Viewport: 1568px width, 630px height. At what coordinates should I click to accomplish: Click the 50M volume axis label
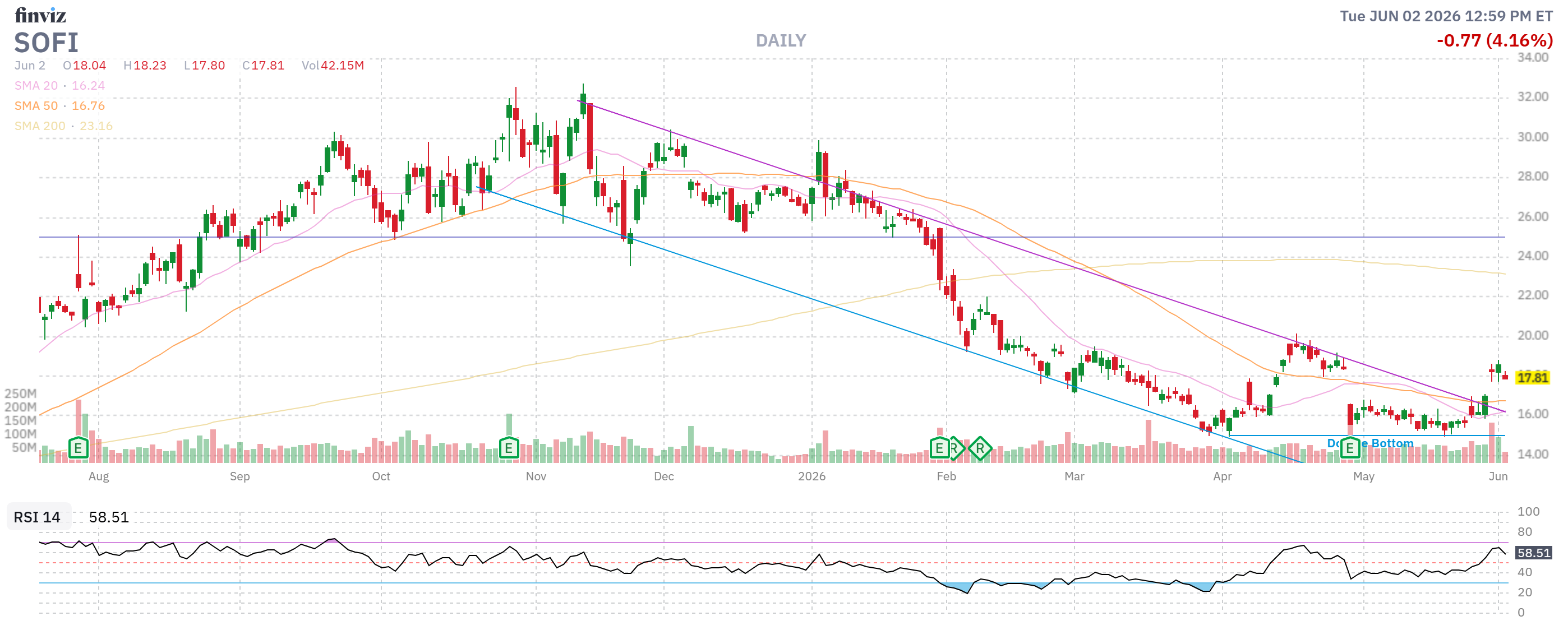point(24,448)
